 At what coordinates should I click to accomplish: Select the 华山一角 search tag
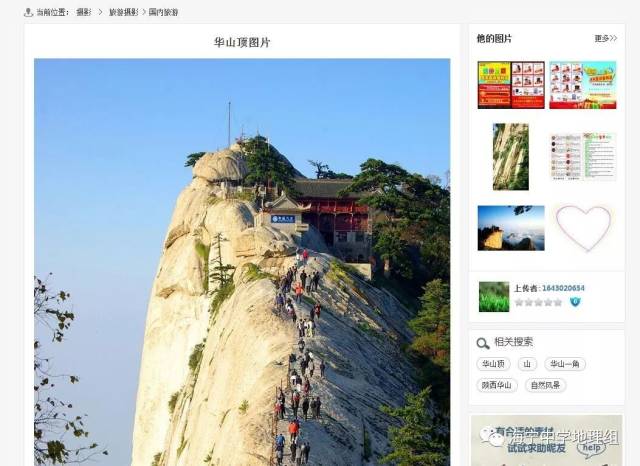[x=565, y=364]
